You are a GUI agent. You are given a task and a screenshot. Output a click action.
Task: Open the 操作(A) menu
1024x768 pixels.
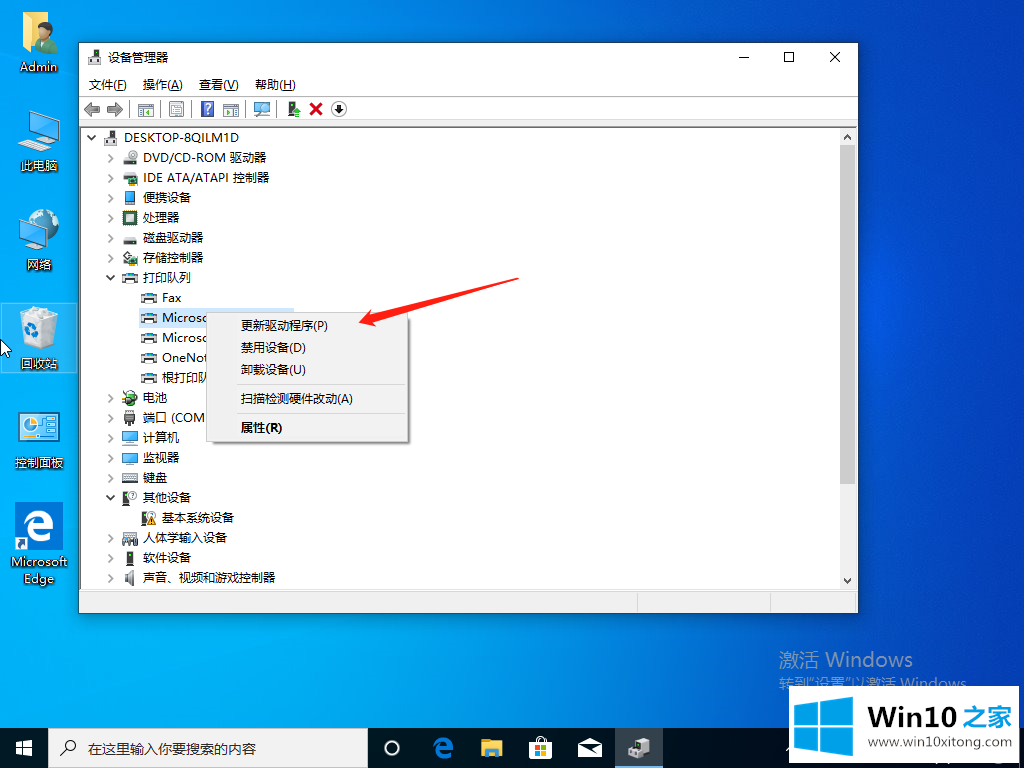click(x=162, y=85)
